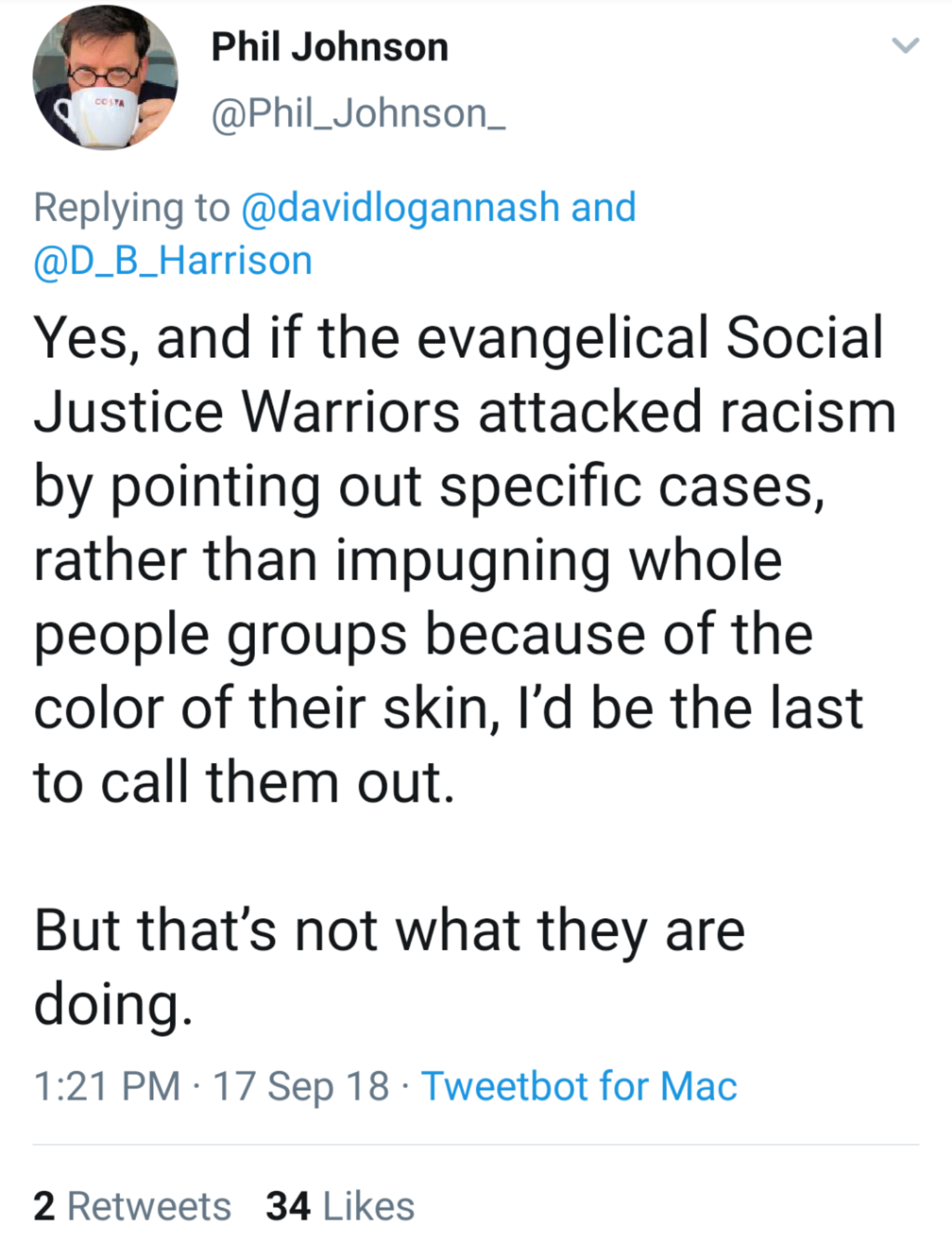Open Phil Johnson's profile picture

coord(105,77)
